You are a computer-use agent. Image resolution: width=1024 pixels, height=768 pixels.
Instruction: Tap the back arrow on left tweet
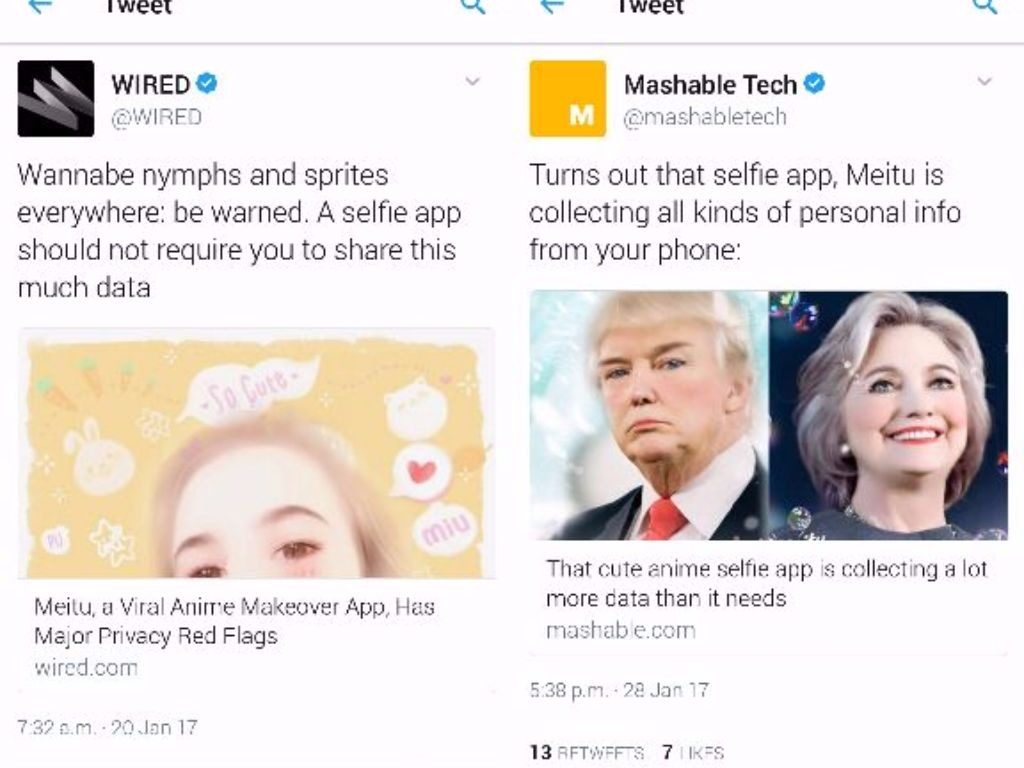tap(40, 6)
